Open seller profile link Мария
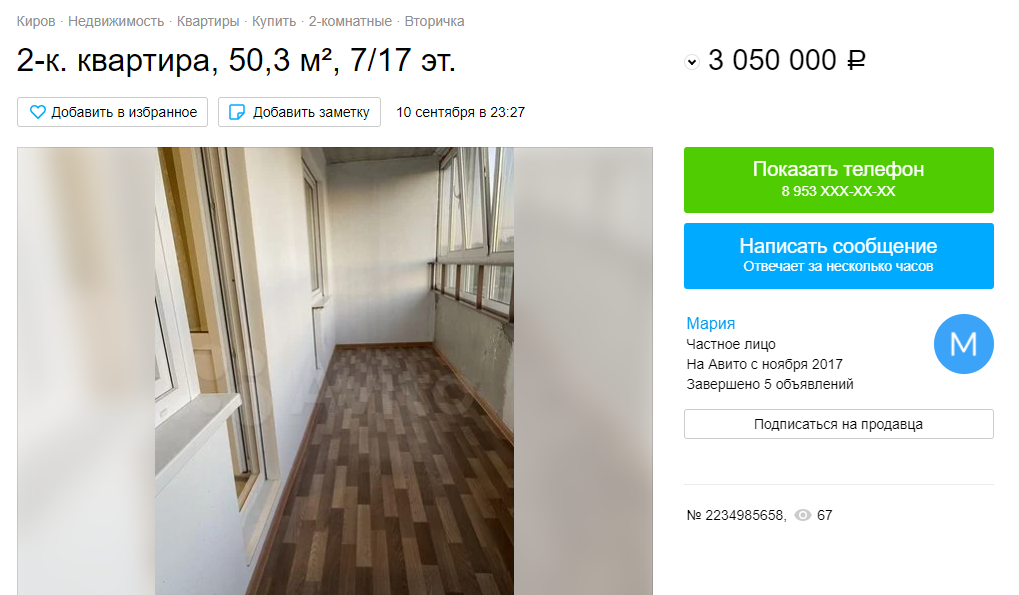This screenshot has height=595, width=1019. [x=710, y=323]
